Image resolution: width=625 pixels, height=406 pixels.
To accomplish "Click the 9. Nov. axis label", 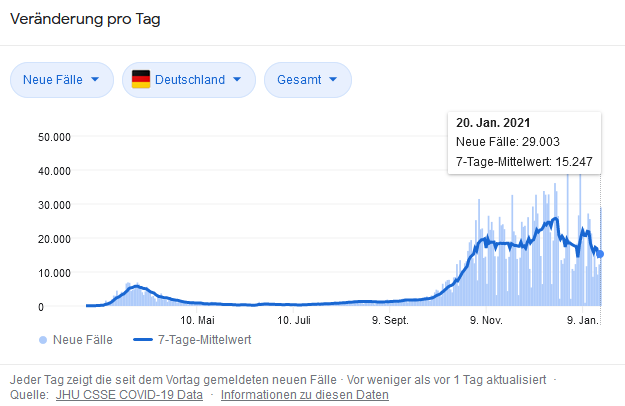I will pyautogui.click(x=486, y=321).
